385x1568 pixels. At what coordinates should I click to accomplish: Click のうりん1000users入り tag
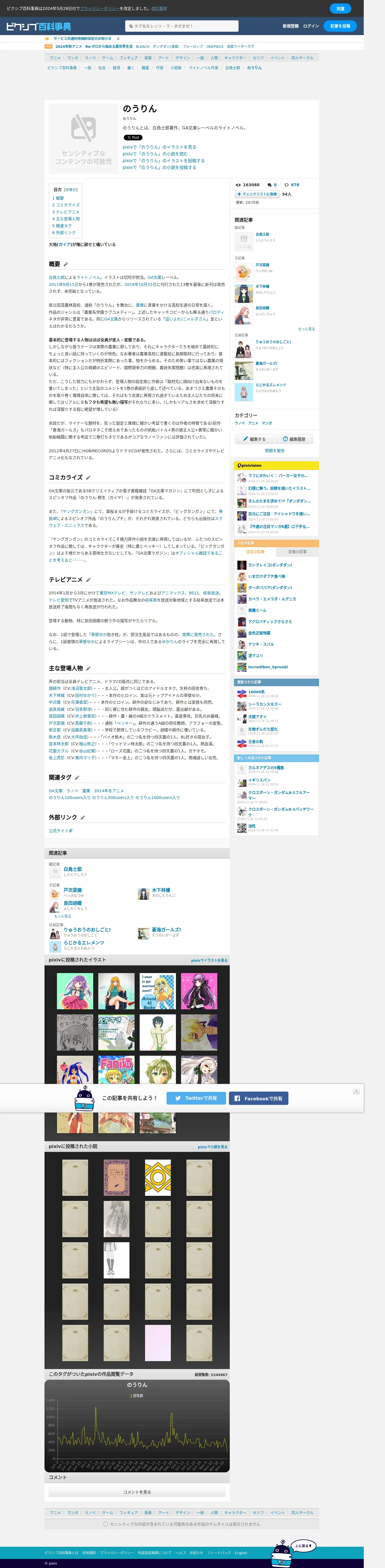pyautogui.click(x=157, y=797)
